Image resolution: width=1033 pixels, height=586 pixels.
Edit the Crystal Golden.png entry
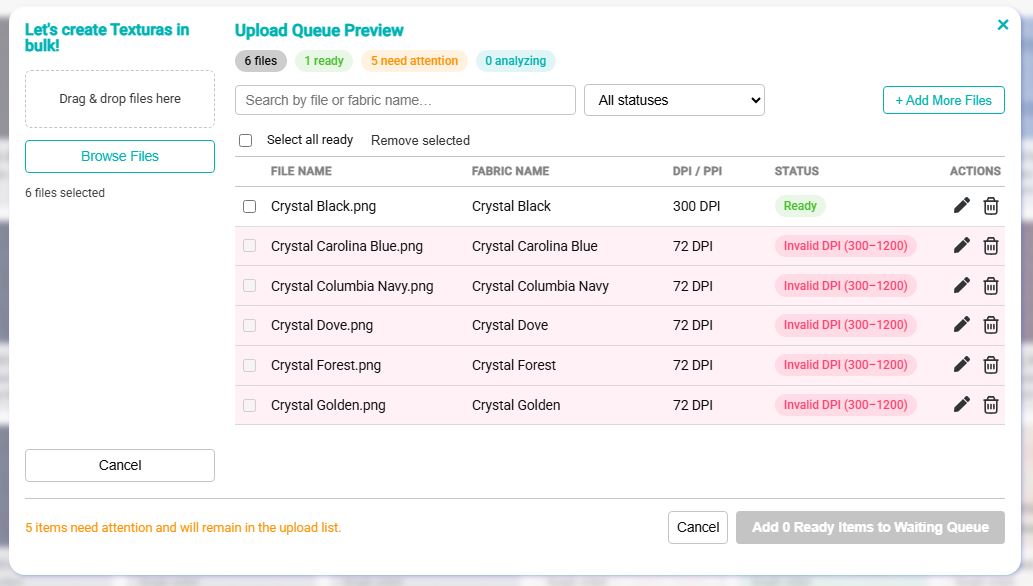(962, 405)
